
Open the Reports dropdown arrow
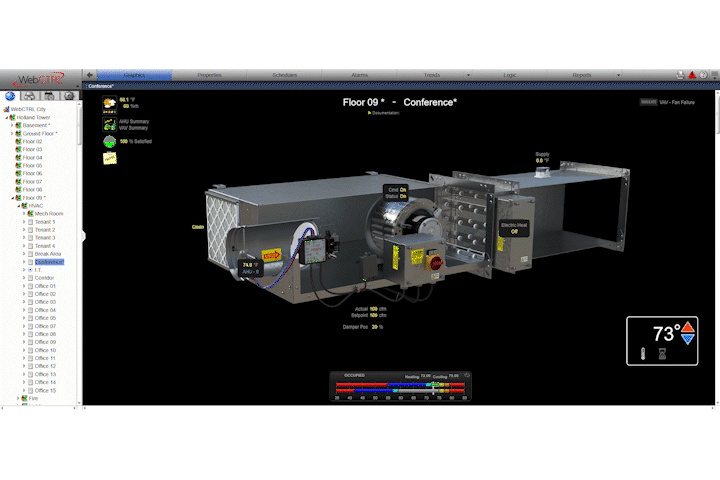pos(618,75)
